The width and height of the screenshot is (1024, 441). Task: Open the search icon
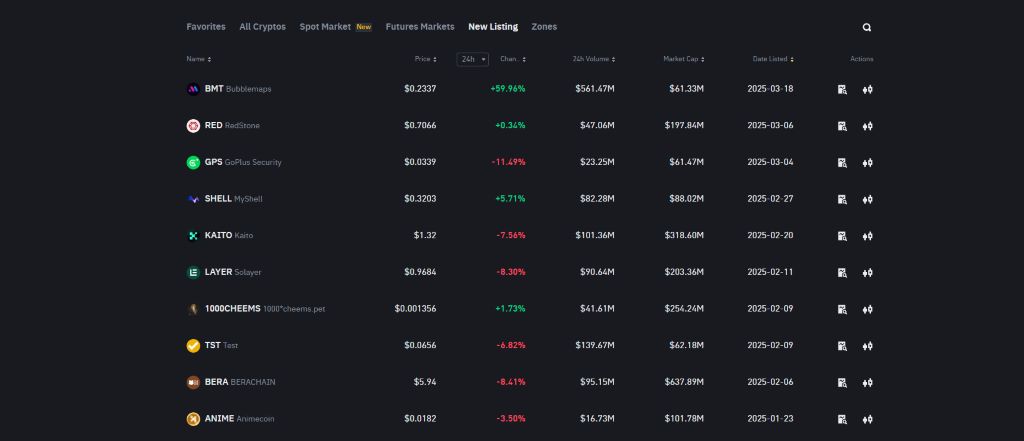click(x=867, y=27)
